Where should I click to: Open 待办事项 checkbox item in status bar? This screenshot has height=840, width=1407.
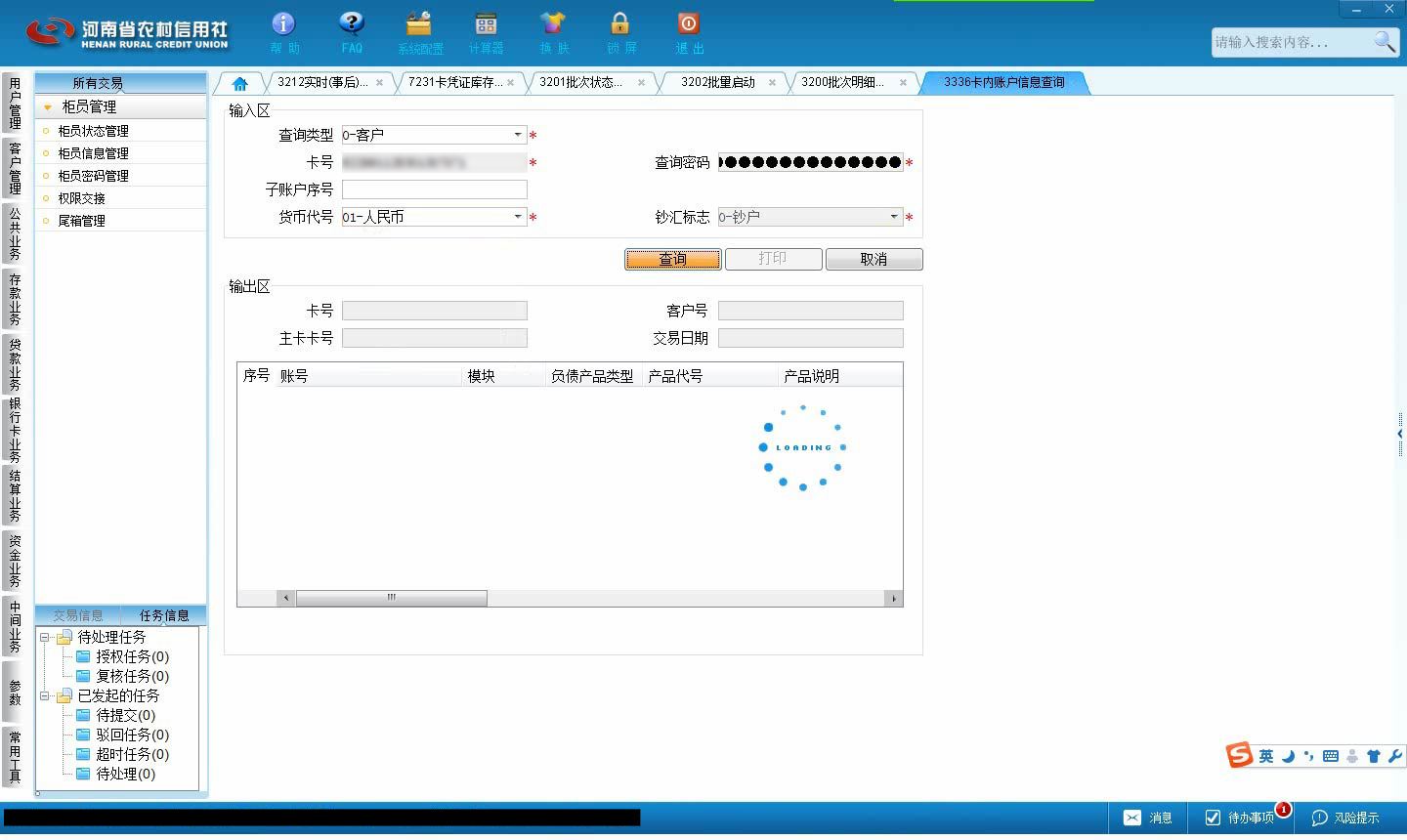tap(1240, 818)
